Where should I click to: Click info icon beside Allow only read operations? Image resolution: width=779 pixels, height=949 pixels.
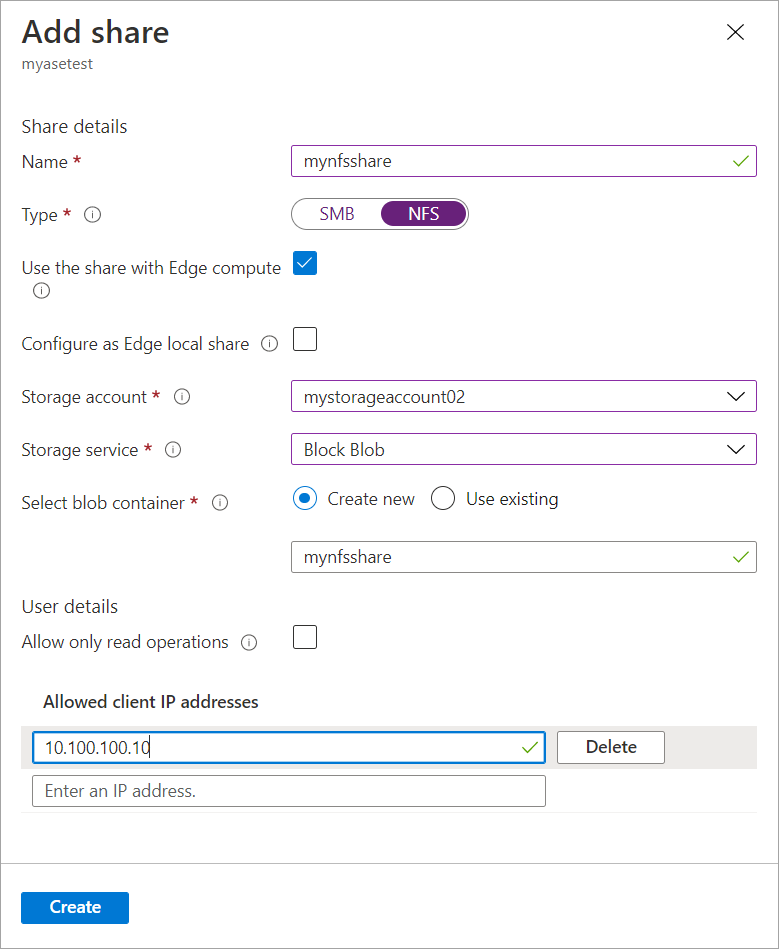tap(250, 642)
